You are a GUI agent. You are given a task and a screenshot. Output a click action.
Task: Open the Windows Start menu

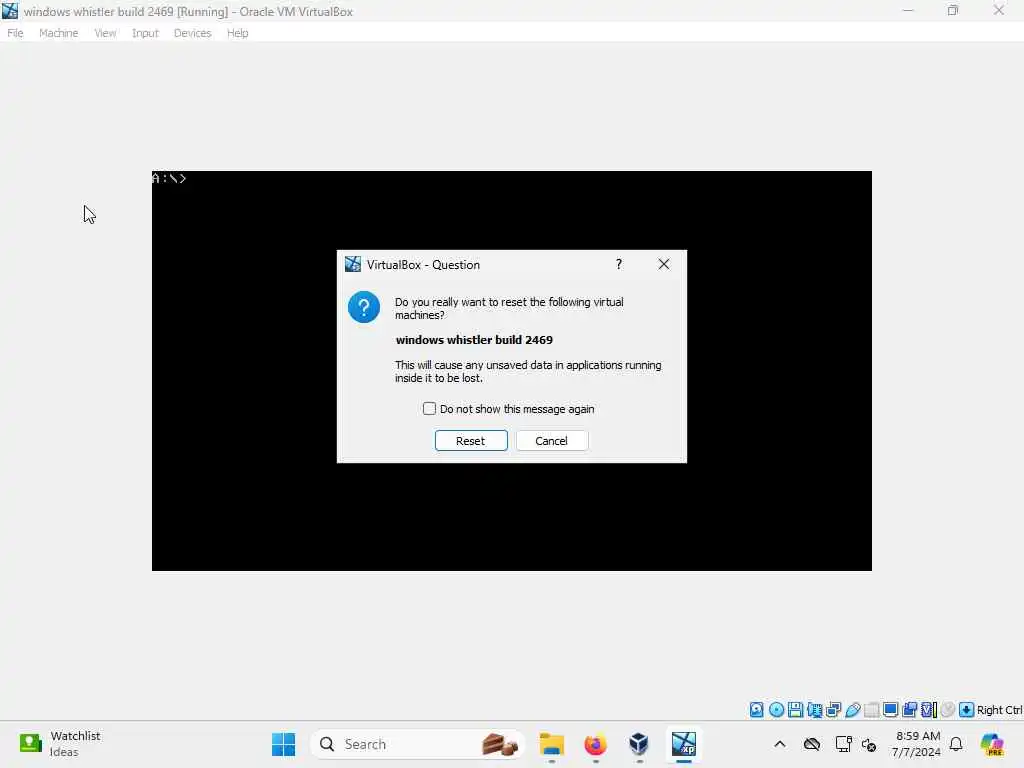(x=283, y=744)
